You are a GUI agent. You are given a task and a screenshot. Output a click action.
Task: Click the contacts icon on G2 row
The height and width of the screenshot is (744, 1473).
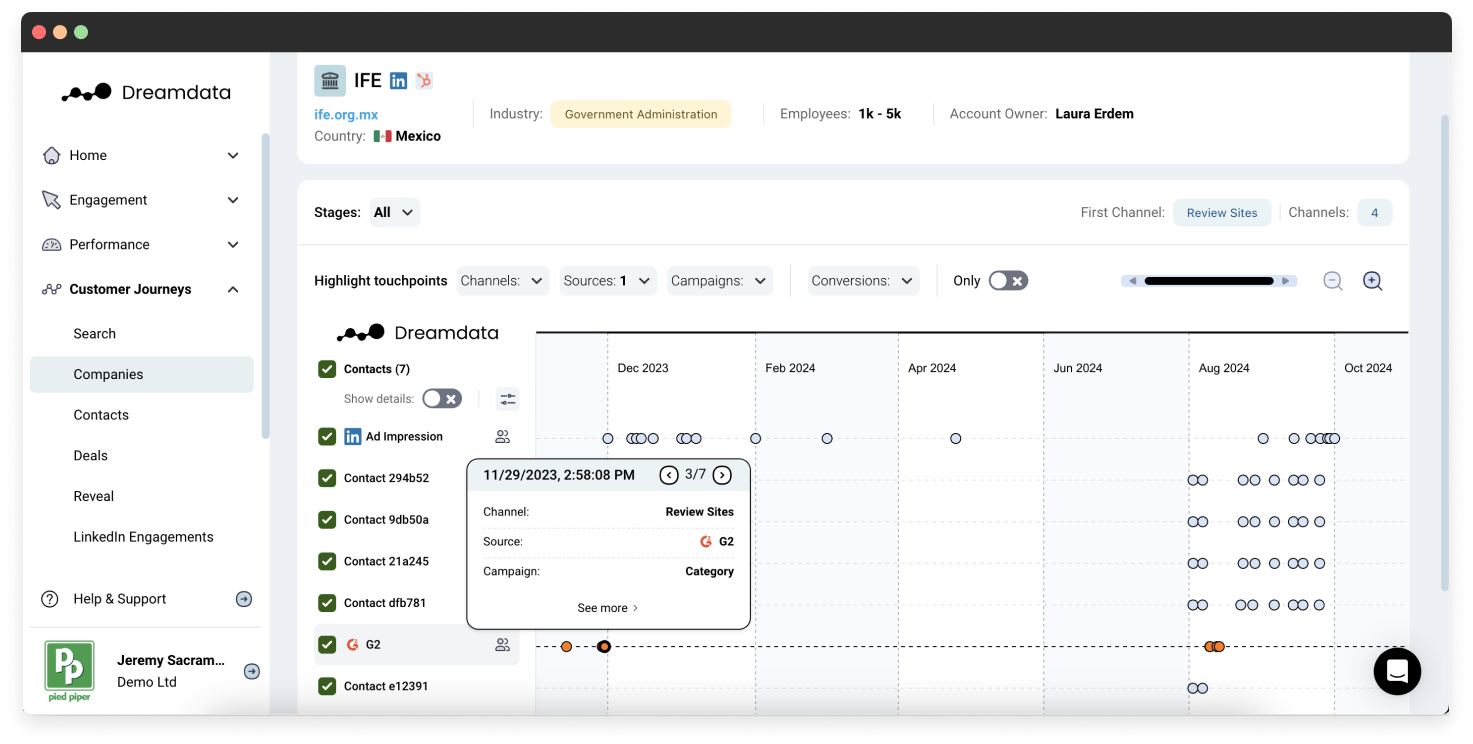(502, 645)
